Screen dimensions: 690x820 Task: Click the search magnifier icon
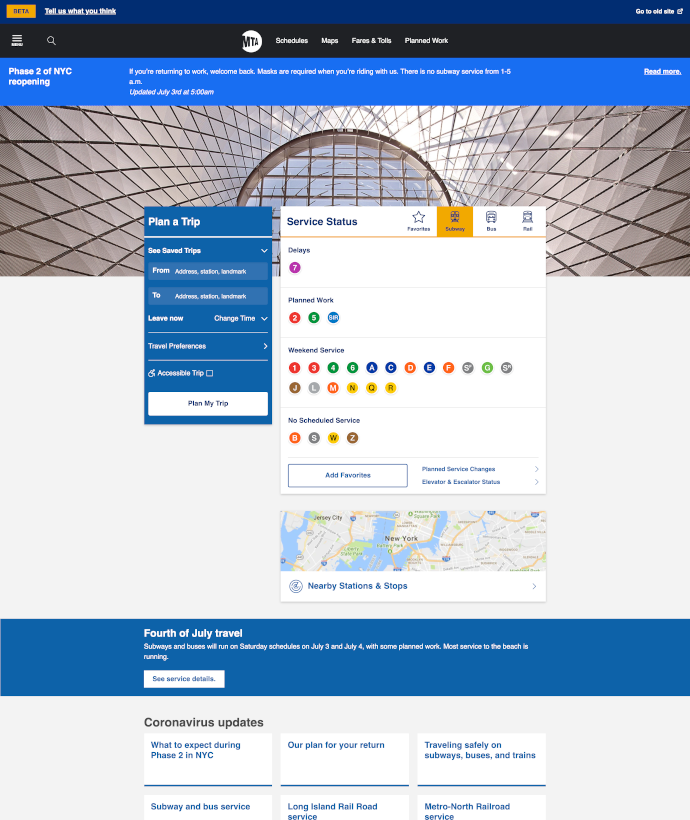click(52, 41)
